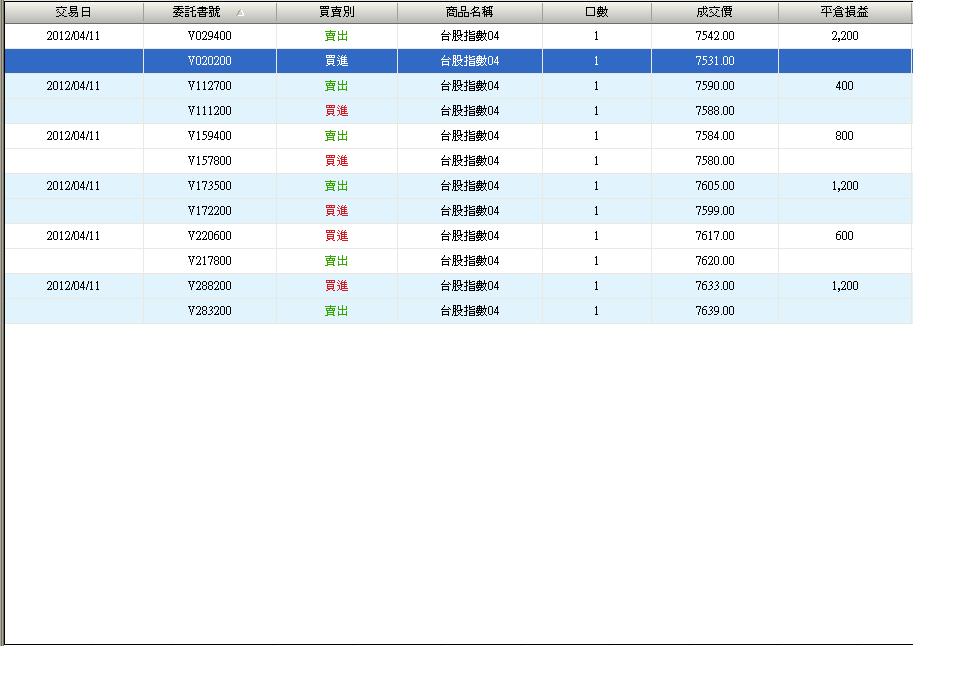
Task: Click price 7605.00
Action: coord(715,186)
